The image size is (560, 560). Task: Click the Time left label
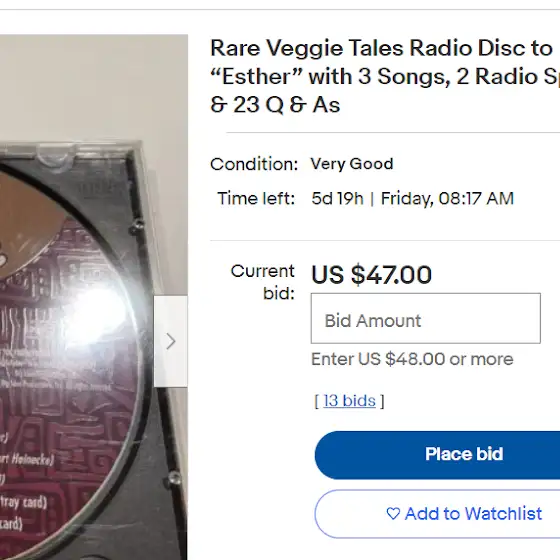(x=256, y=198)
